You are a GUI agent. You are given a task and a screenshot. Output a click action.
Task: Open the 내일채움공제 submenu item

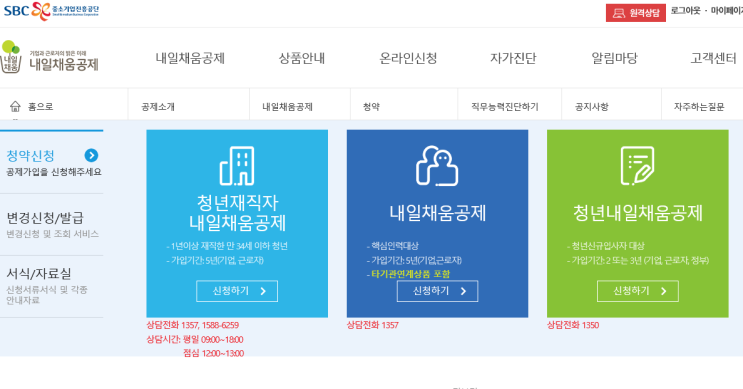(x=287, y=107)
